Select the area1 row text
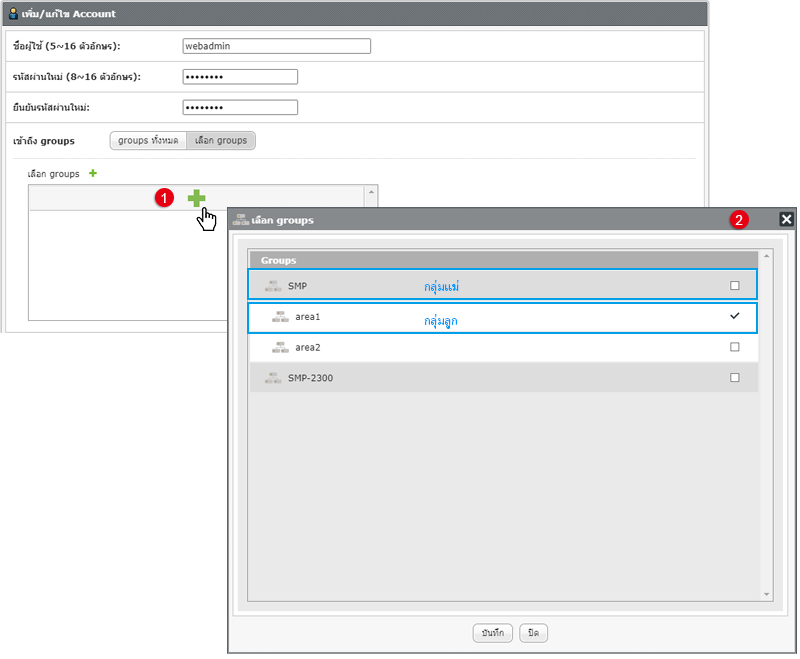Viewport: 800px width, 659px height. pyautogui.click(x=308, y=317)
